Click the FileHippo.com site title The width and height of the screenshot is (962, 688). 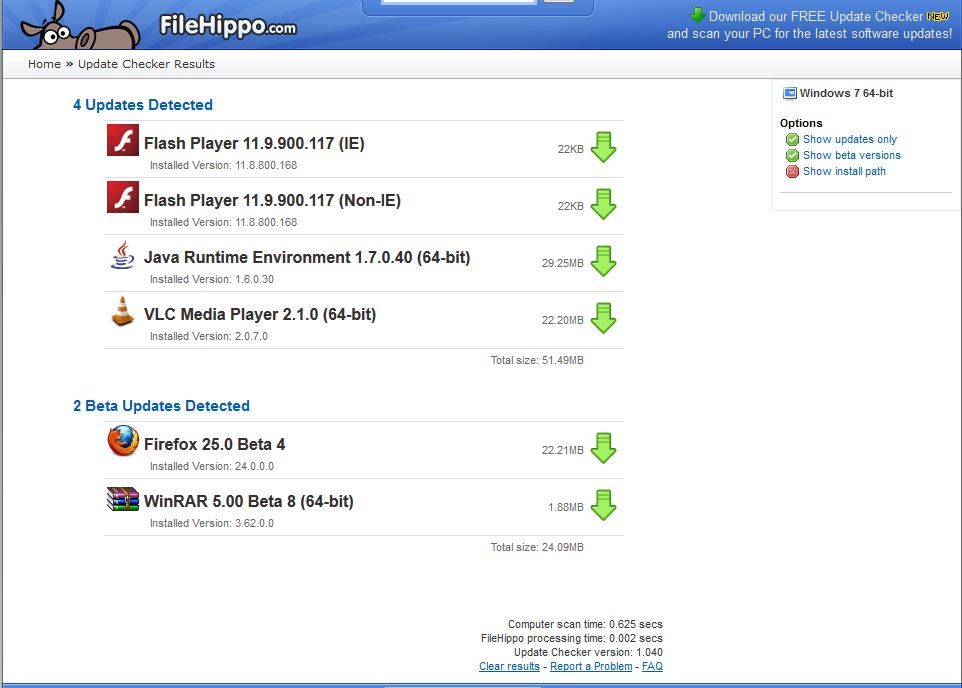(x=228, y=26)
